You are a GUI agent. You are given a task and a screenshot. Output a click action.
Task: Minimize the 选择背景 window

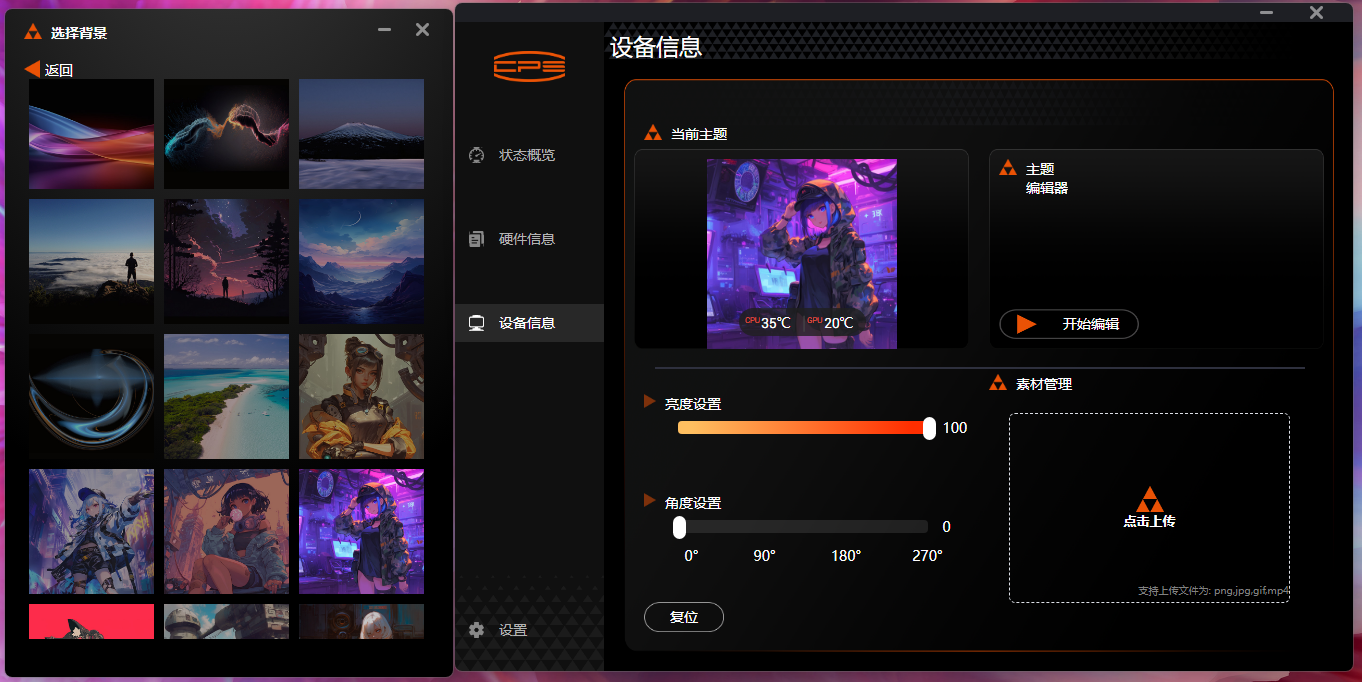(384, 30)
